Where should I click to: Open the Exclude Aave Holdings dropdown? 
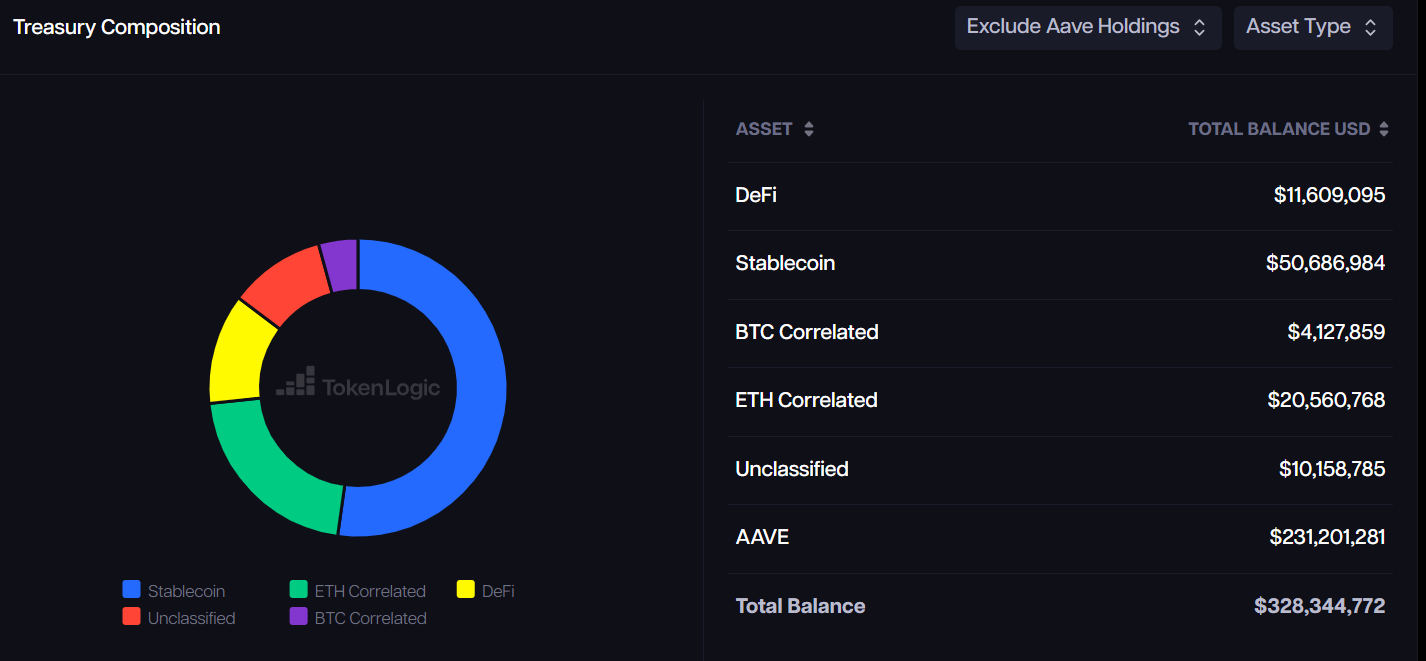pyautogui.click(x=1073, y=27)
